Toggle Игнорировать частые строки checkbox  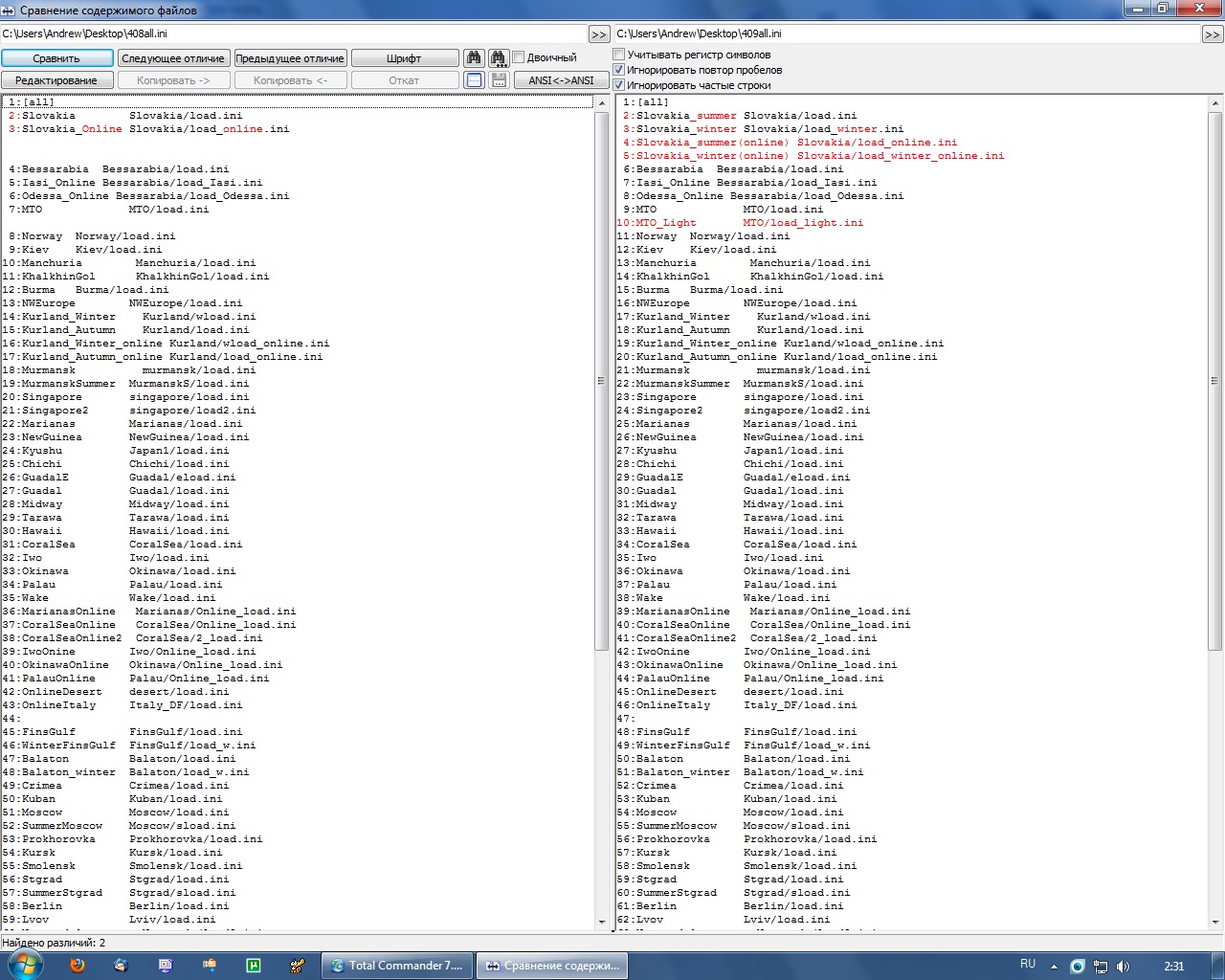(619, 85)
